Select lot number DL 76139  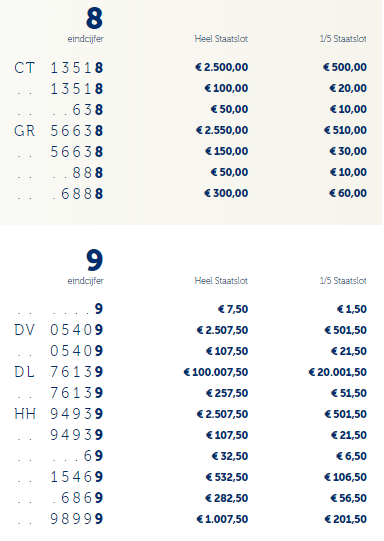click(59, 372)
